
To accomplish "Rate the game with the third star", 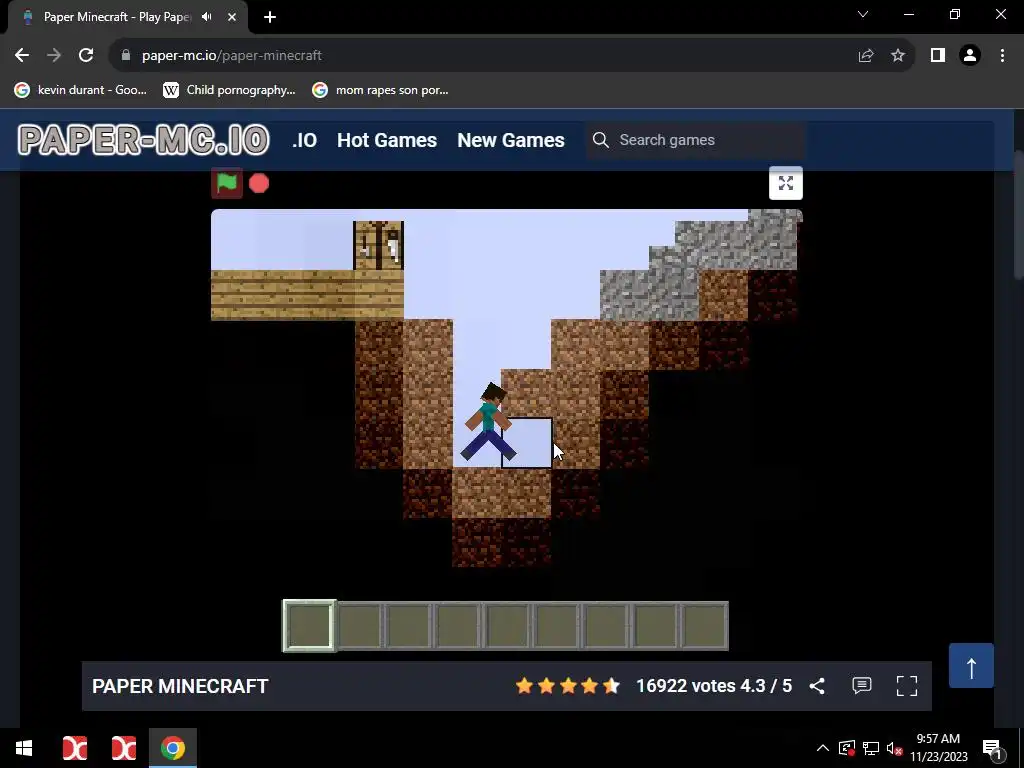I will (568, 686).
